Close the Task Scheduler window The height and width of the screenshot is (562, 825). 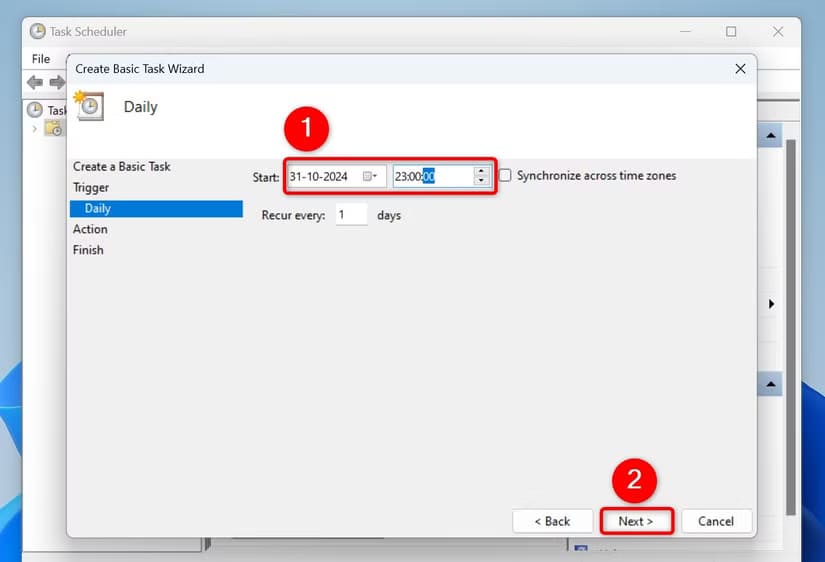pyautogui.click(x=778, y=32)
